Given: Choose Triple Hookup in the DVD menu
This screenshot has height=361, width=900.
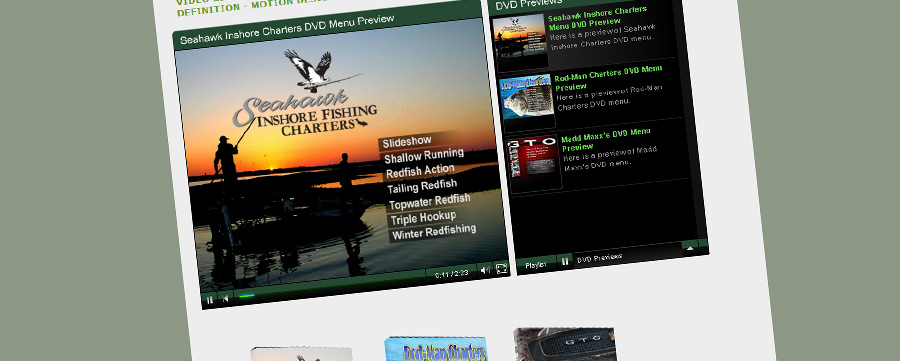Looking at the screenshot, I should (423, 218).
